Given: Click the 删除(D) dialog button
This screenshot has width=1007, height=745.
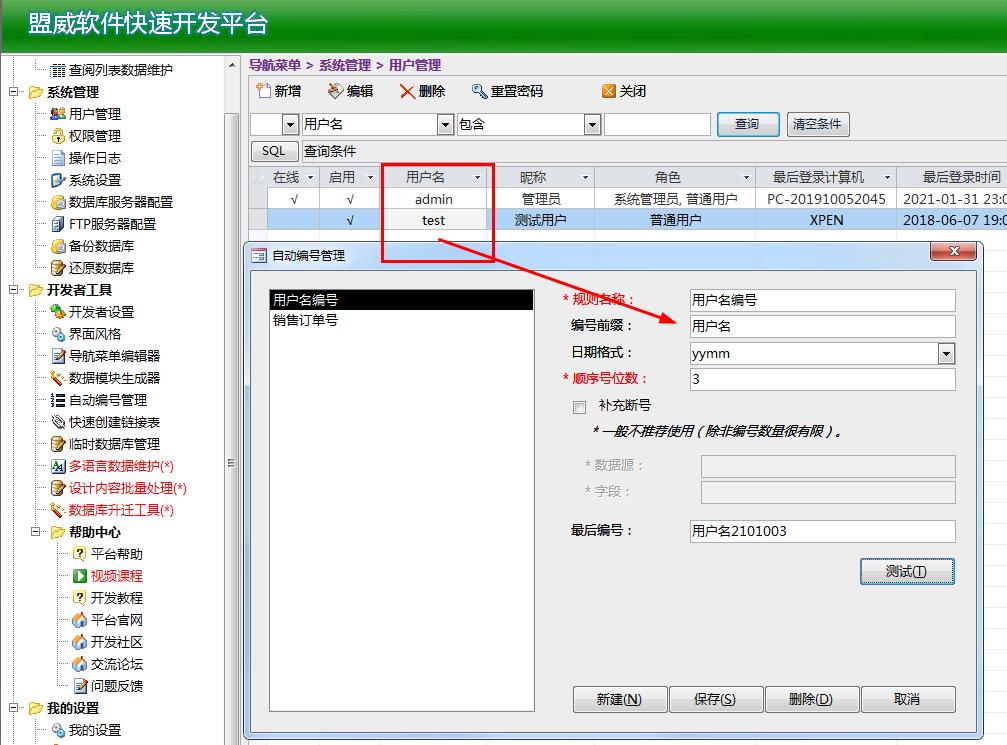Looking at the screenshot, I should click(811, 699).
